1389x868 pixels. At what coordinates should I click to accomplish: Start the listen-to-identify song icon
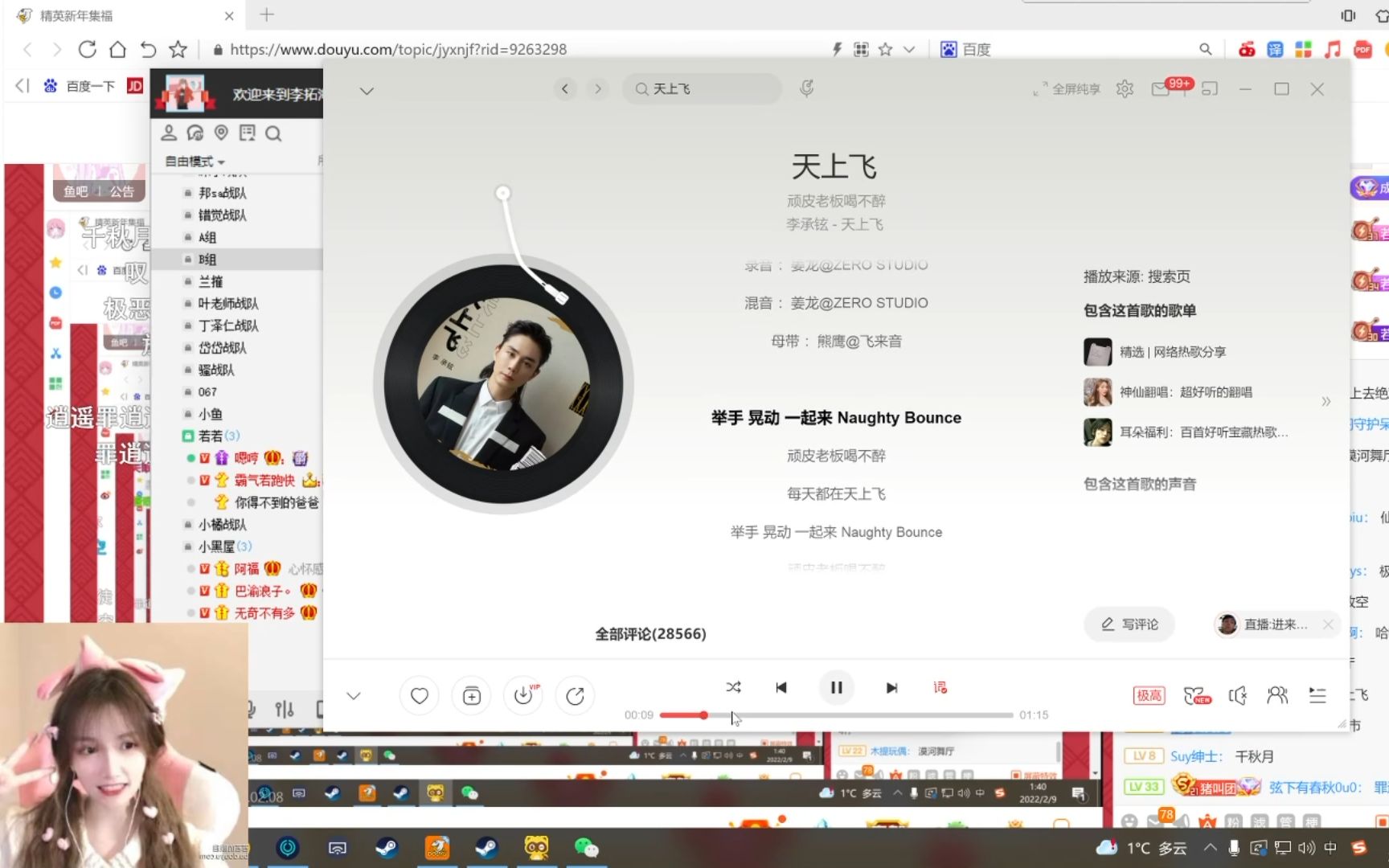[x=807, y=88]
